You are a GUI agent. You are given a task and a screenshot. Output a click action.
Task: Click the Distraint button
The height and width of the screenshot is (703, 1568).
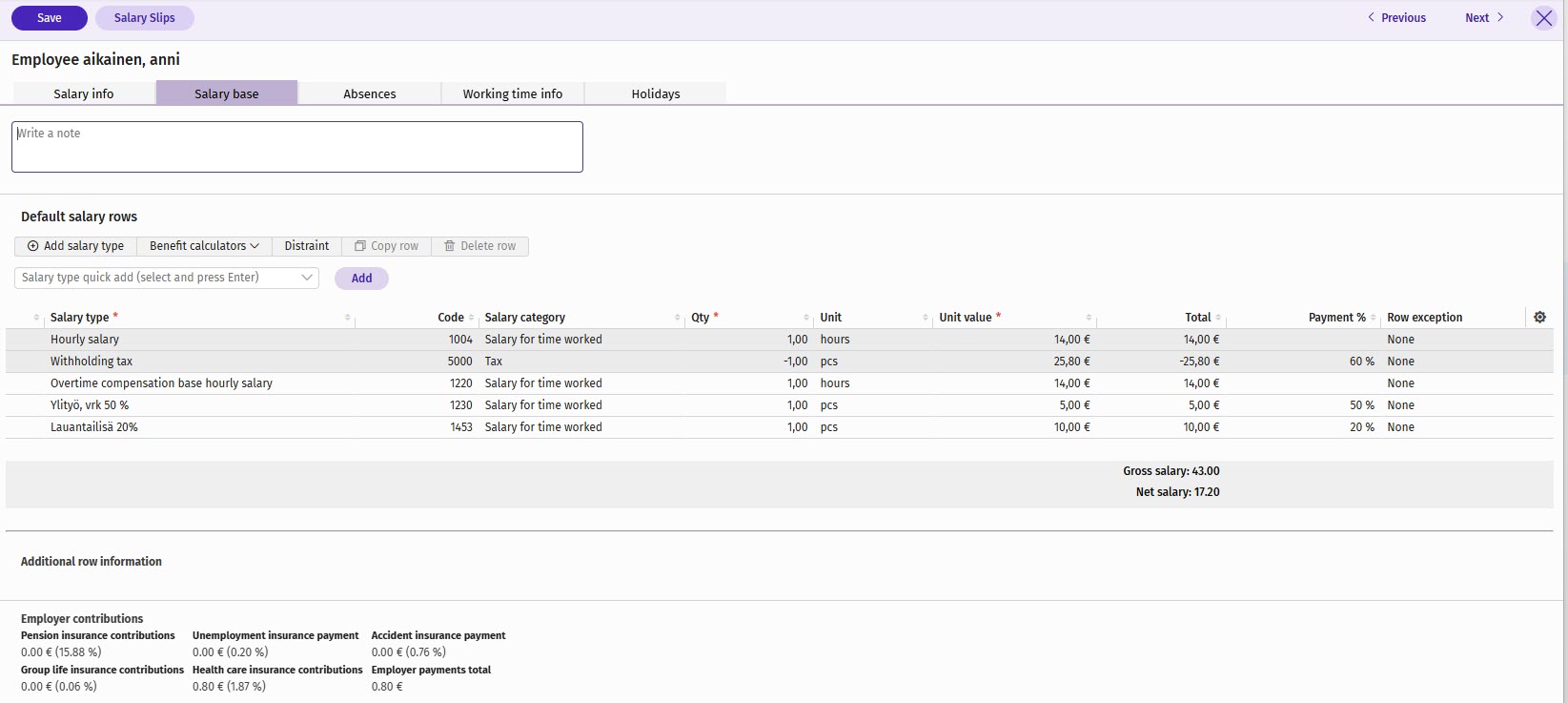click(307, 246)
